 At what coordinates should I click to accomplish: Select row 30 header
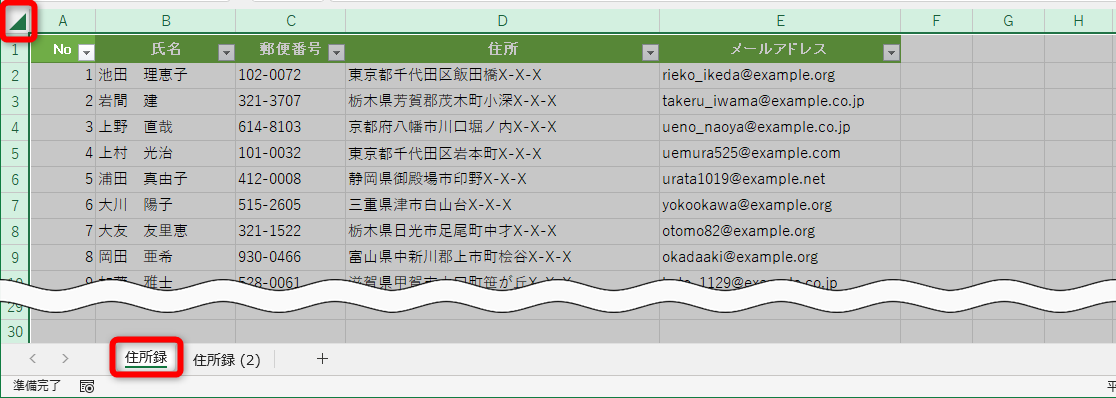[x=16, y=332]
